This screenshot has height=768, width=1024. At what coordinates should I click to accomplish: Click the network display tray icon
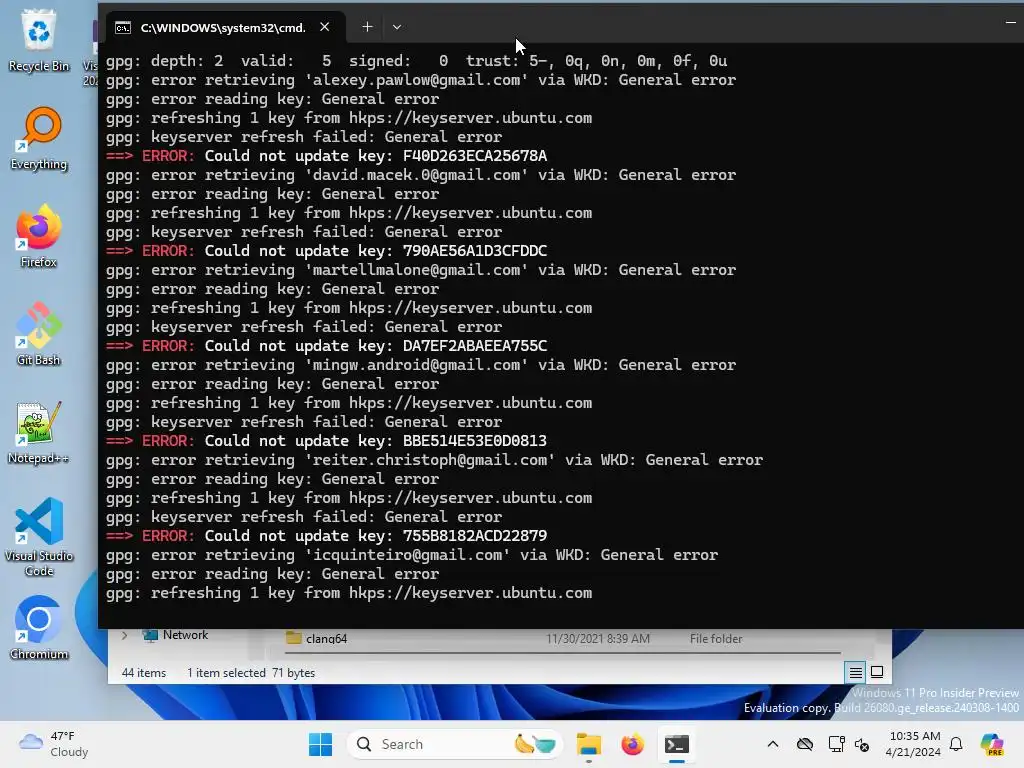point(835,744)
